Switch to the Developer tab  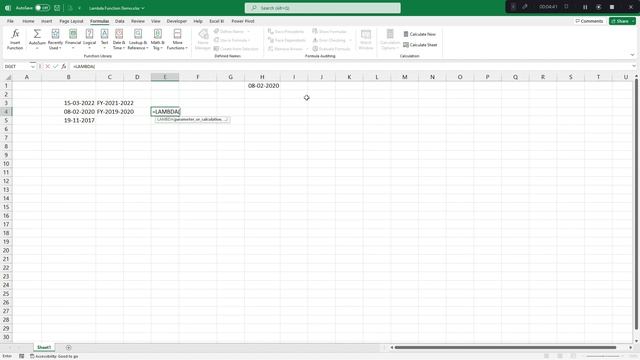pyautogui.click(x=177, y=21)
